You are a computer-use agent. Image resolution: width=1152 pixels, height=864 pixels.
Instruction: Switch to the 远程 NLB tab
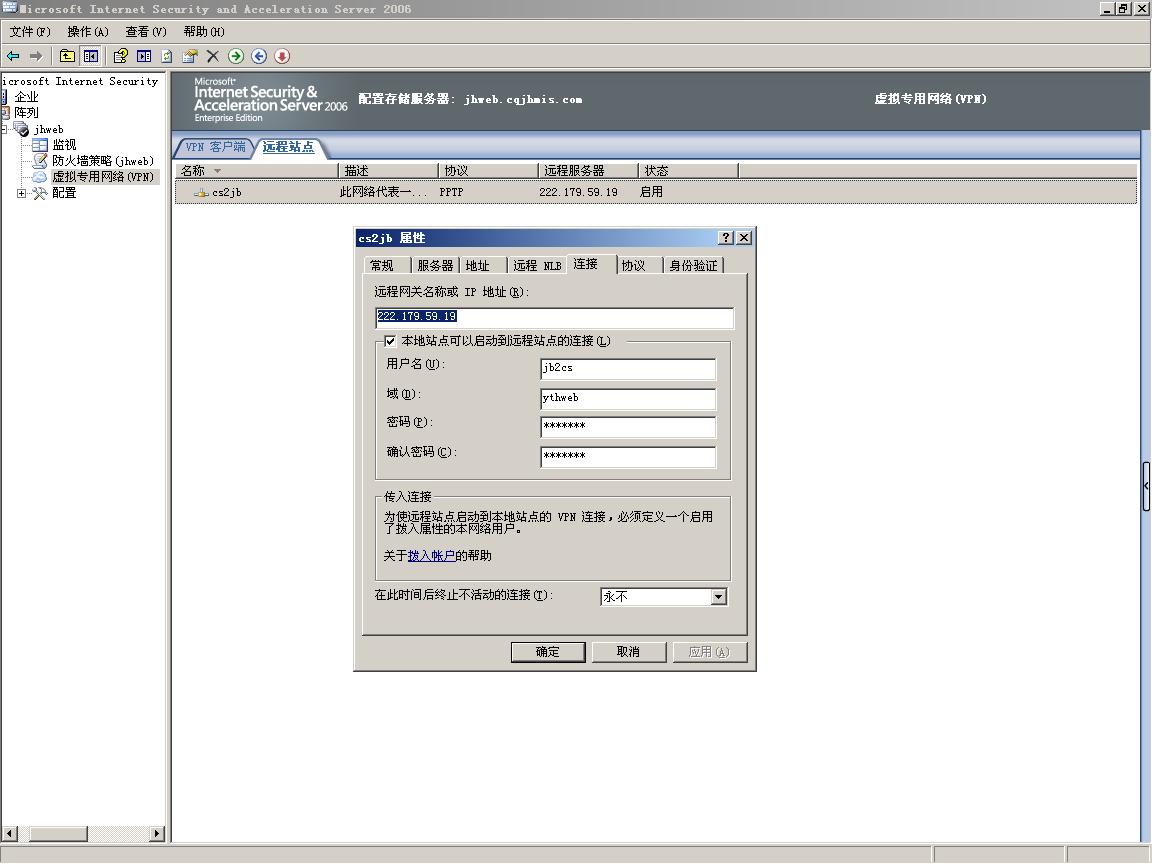tap(537, 265)
